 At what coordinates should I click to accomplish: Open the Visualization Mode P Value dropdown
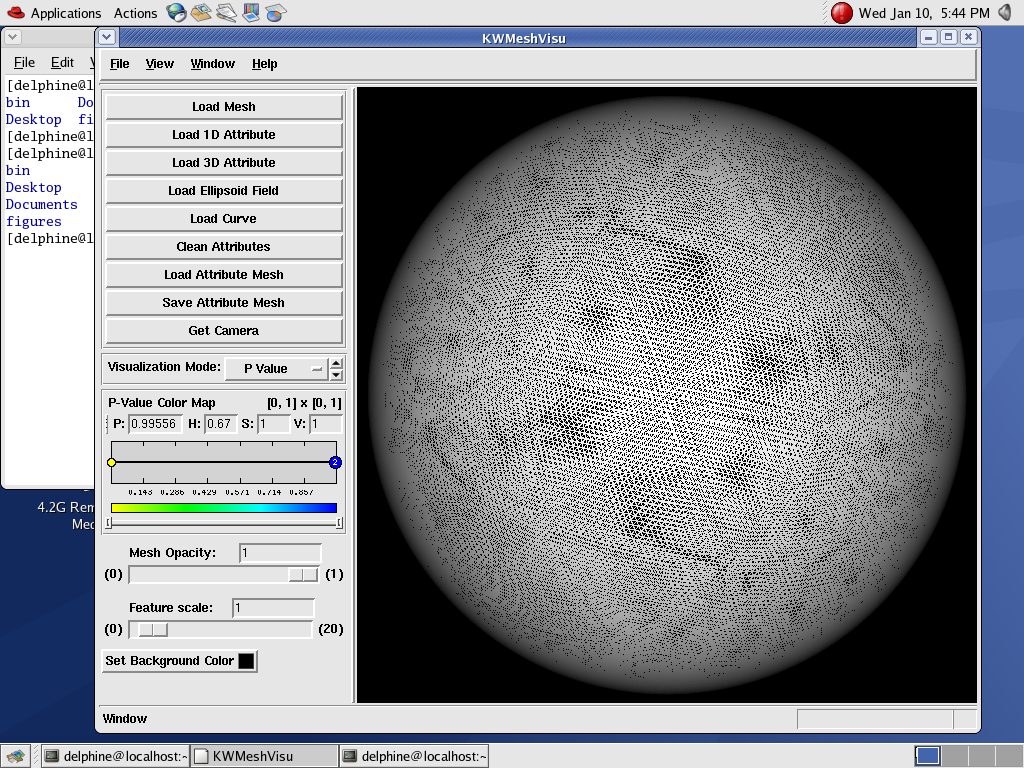(276, 368)
